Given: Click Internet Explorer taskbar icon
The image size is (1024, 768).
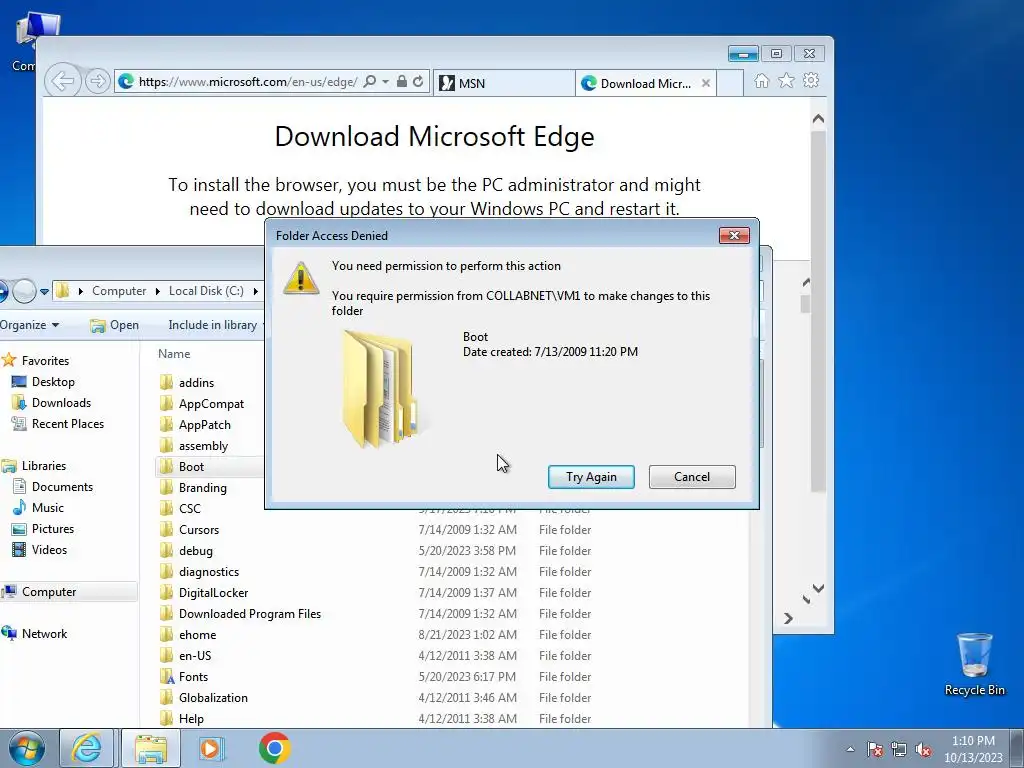Looking at the screenshot, I should click(x=87, y=748).
